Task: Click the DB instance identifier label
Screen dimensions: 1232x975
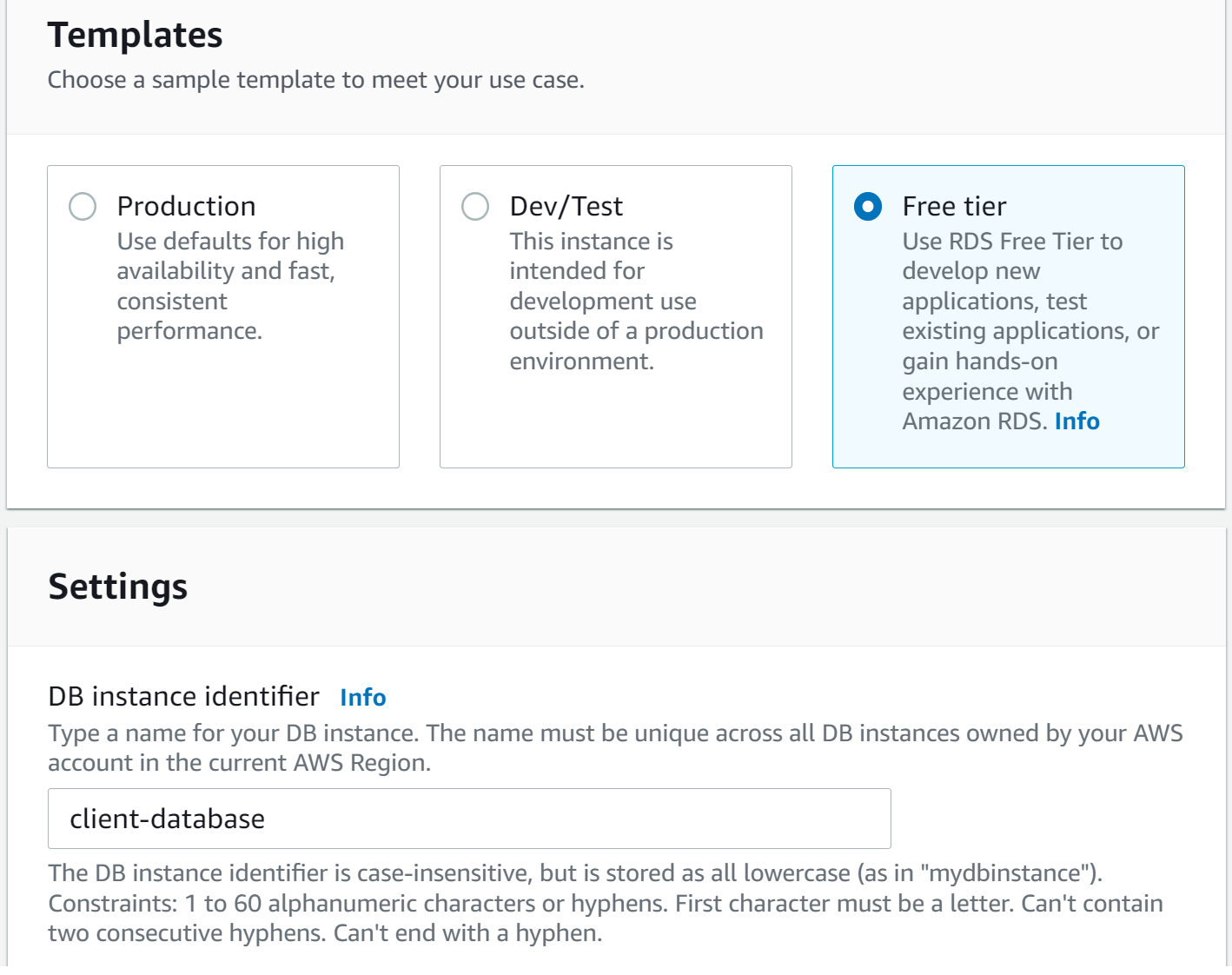Action: [x=183, y=697]
